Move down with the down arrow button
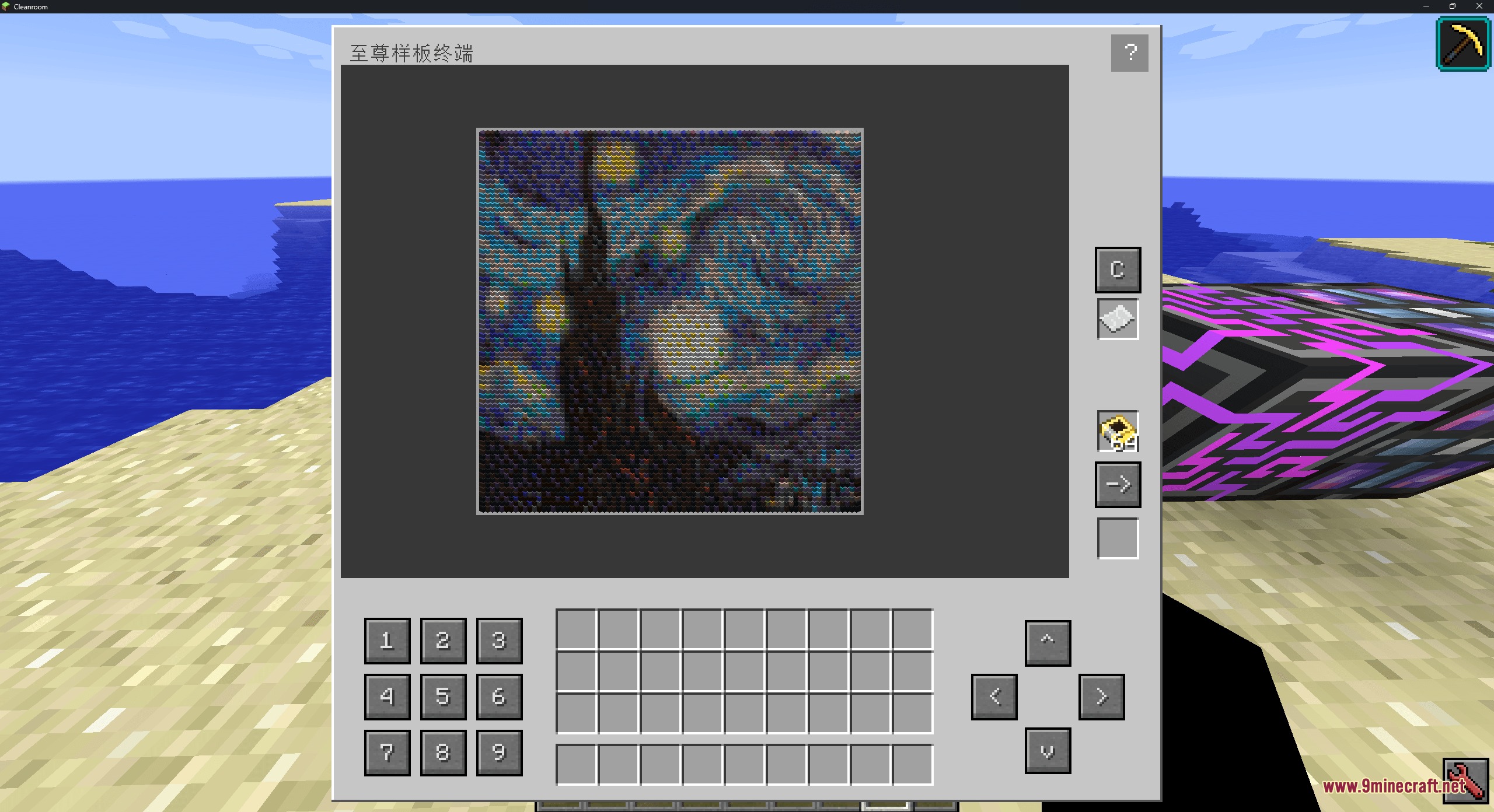Image resolution: width=1494 pixels, height=812 pixels. point(1048,750)
